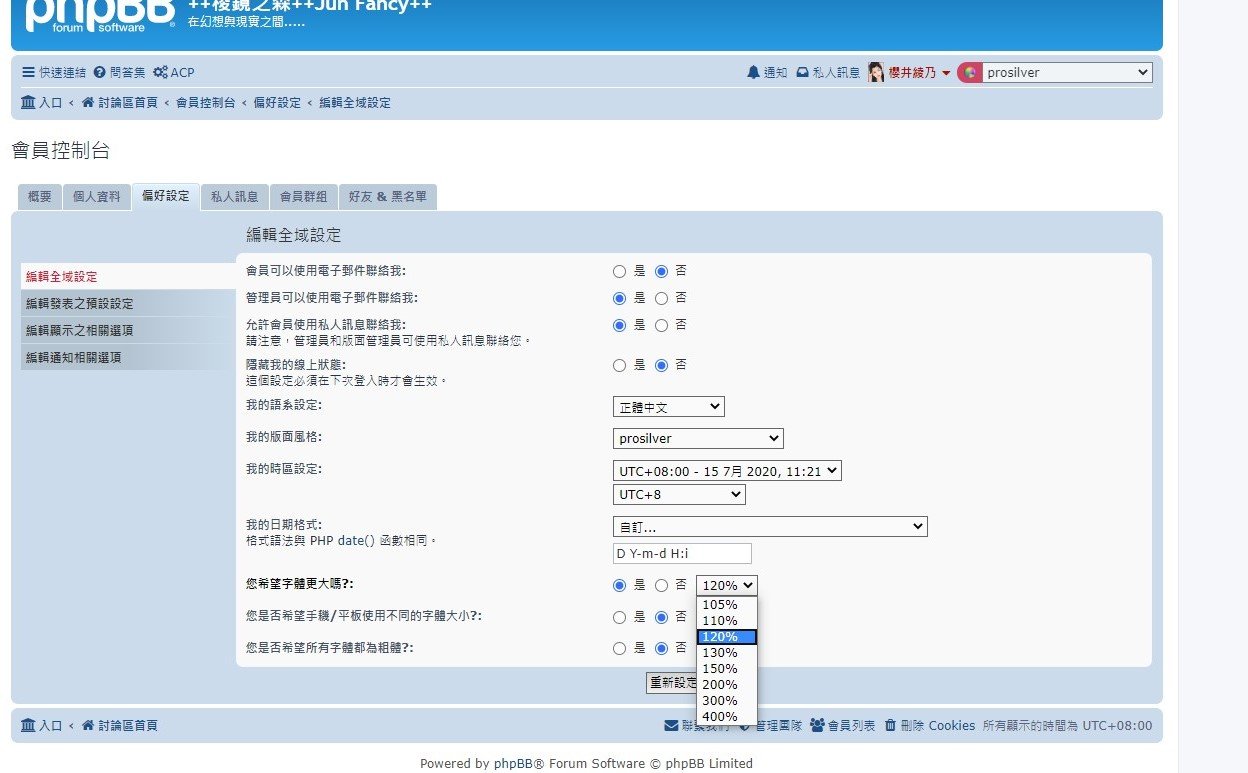Choose 150% from the font size list
Viewport: 1248px width, 773px height.
[x=720, y=669]
